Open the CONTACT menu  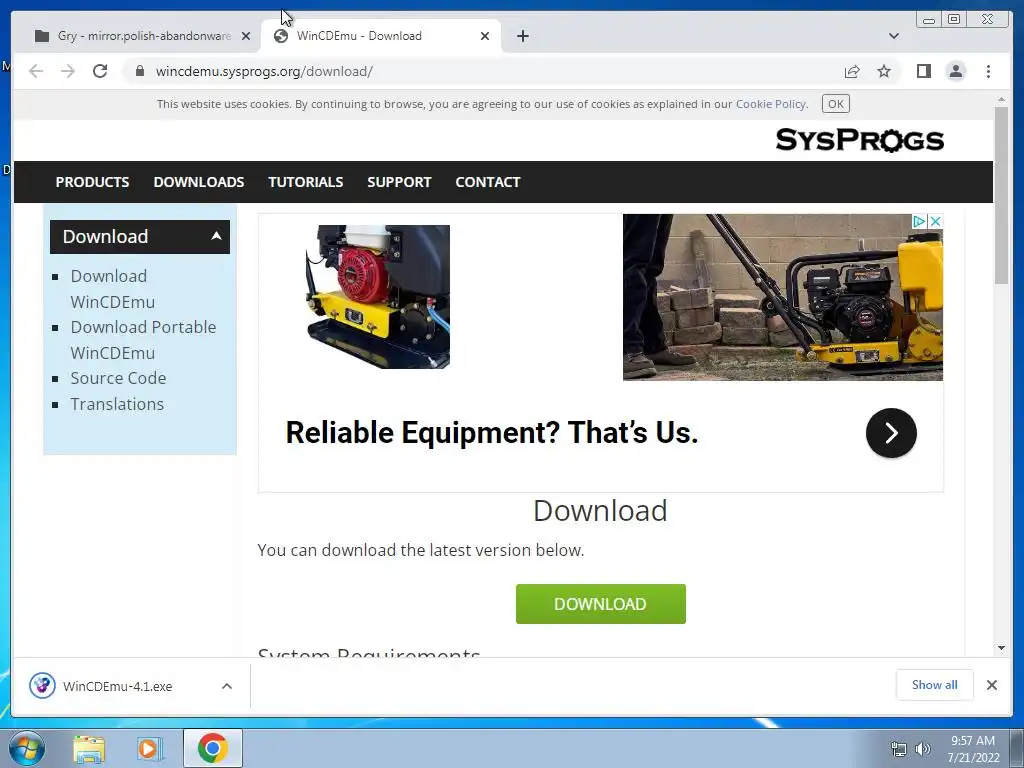tap(488, 182)
